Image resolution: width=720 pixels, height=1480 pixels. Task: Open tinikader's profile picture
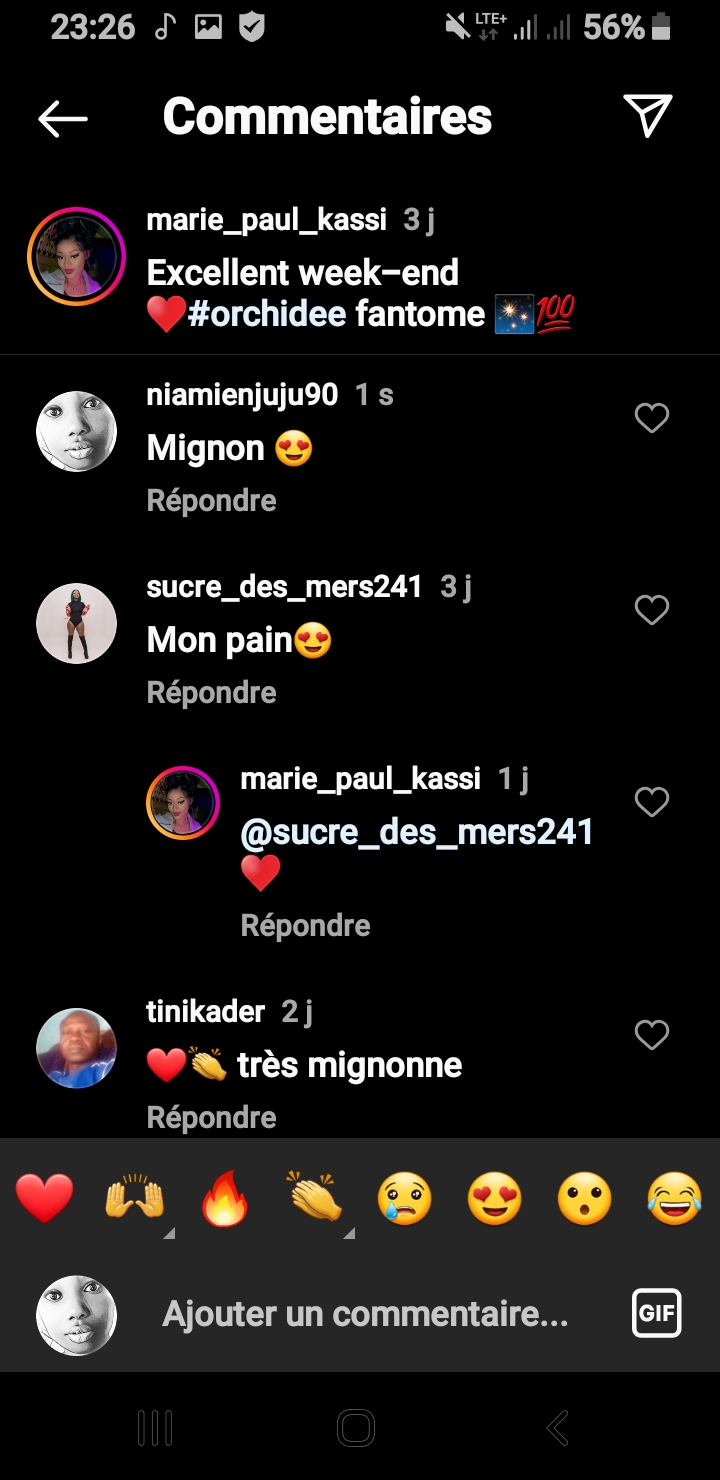[x=76, y=1048]
